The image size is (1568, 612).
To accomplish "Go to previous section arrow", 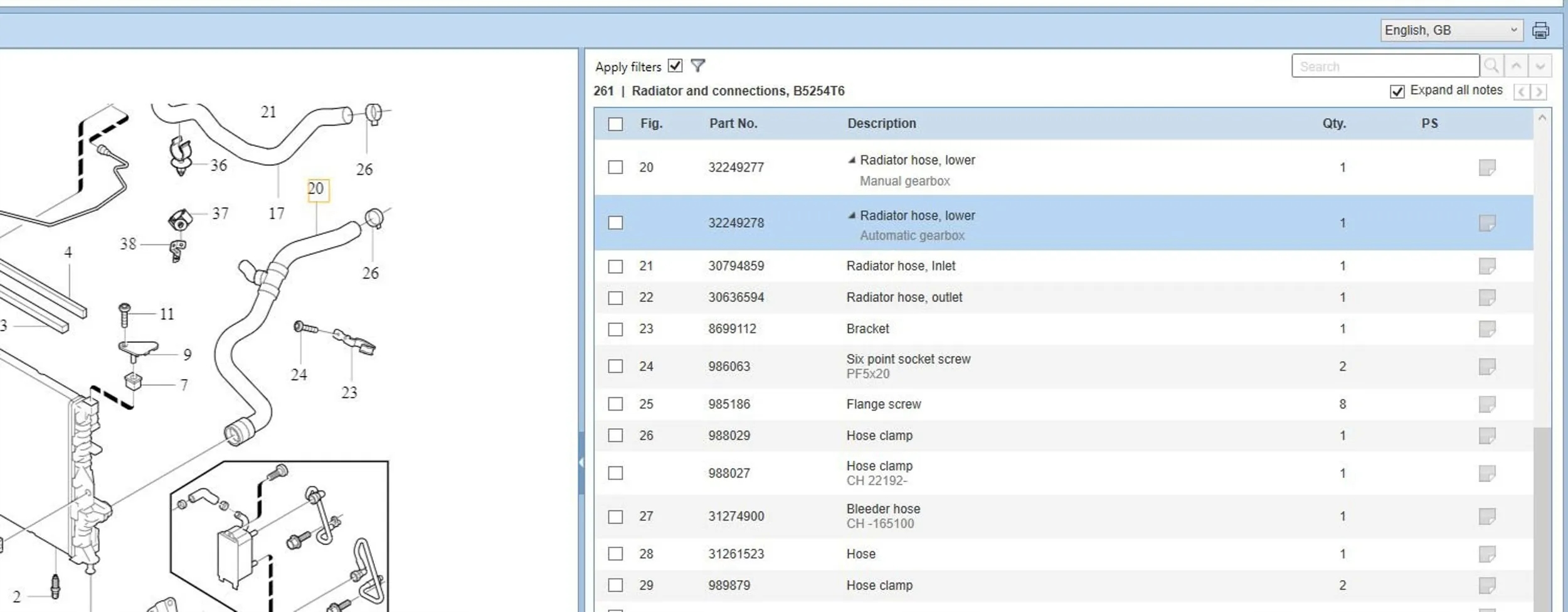I will tap(1522, 92).
